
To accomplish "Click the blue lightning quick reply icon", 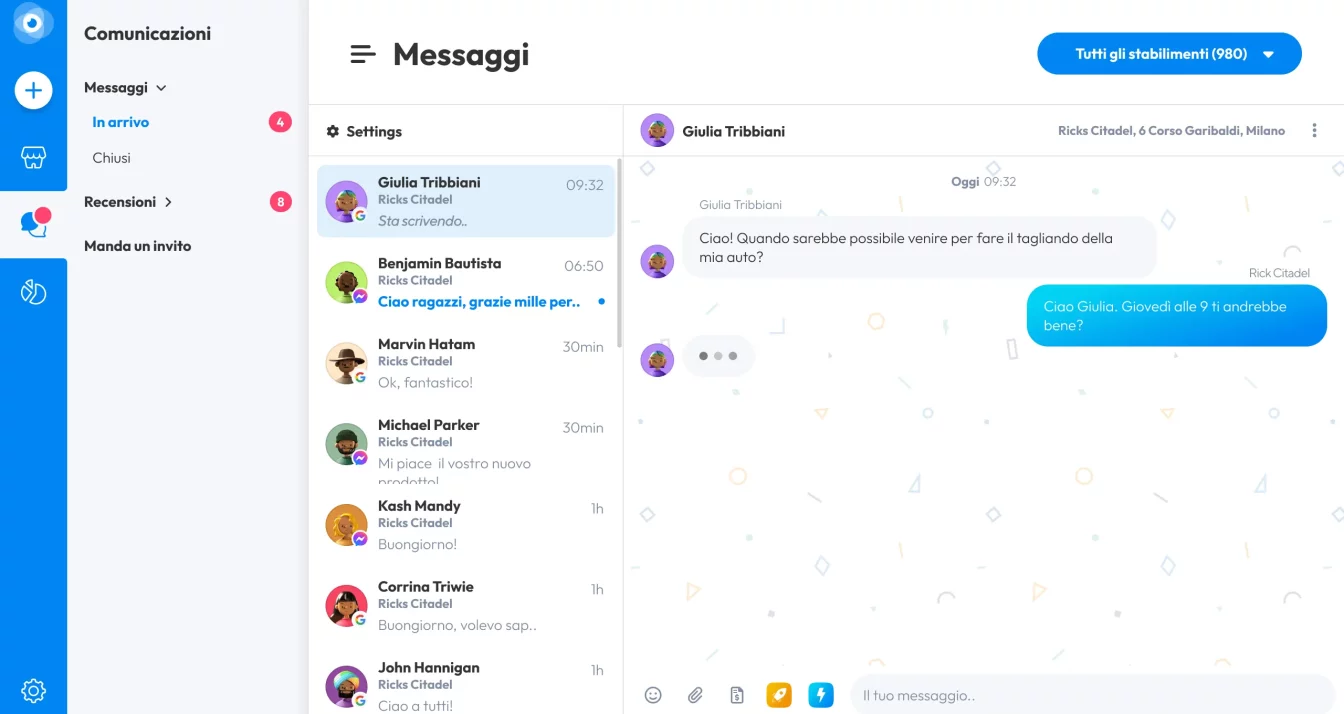I will 821,695.
